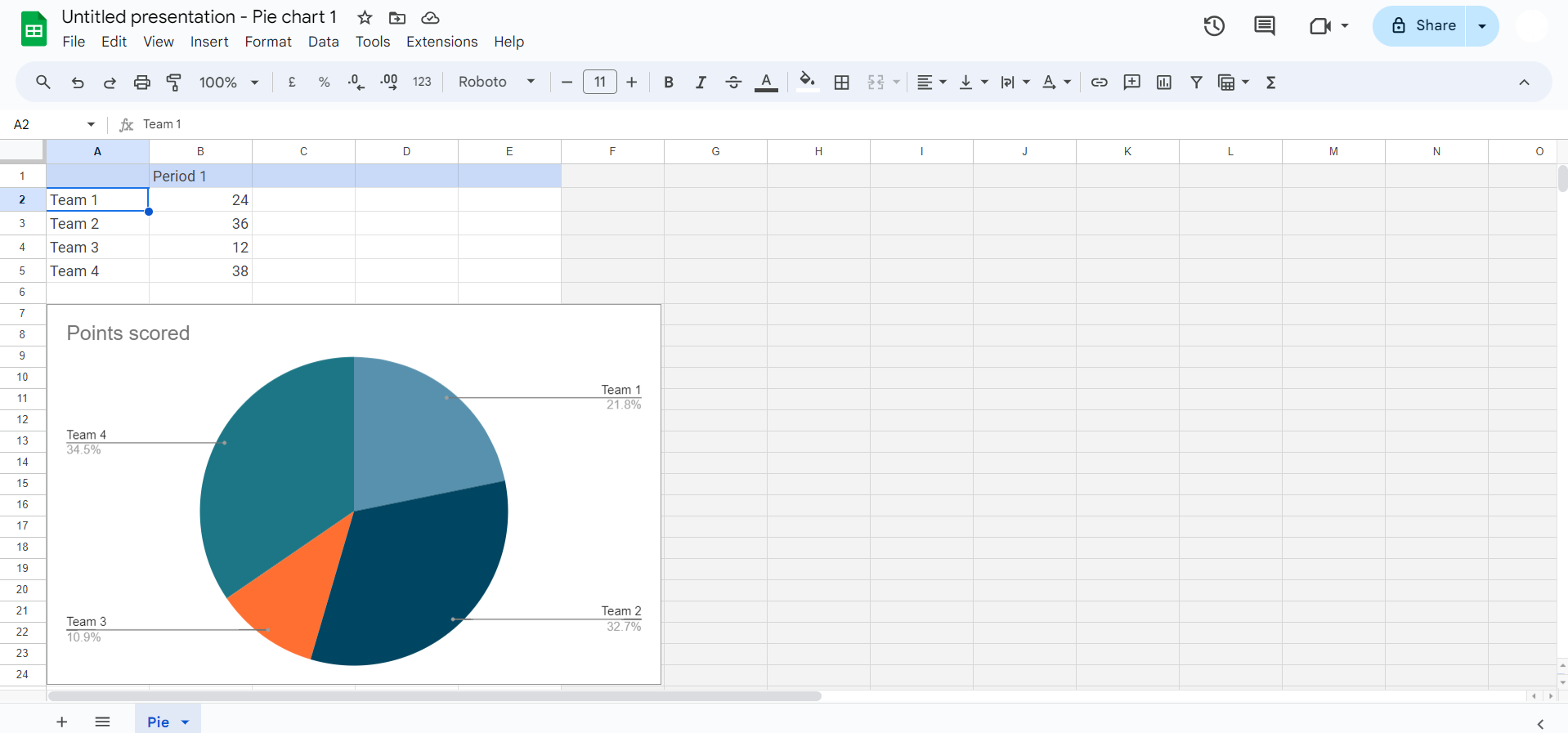Click the create filter icon
Screen dimensions: 1568x733
coord(1196,82)
